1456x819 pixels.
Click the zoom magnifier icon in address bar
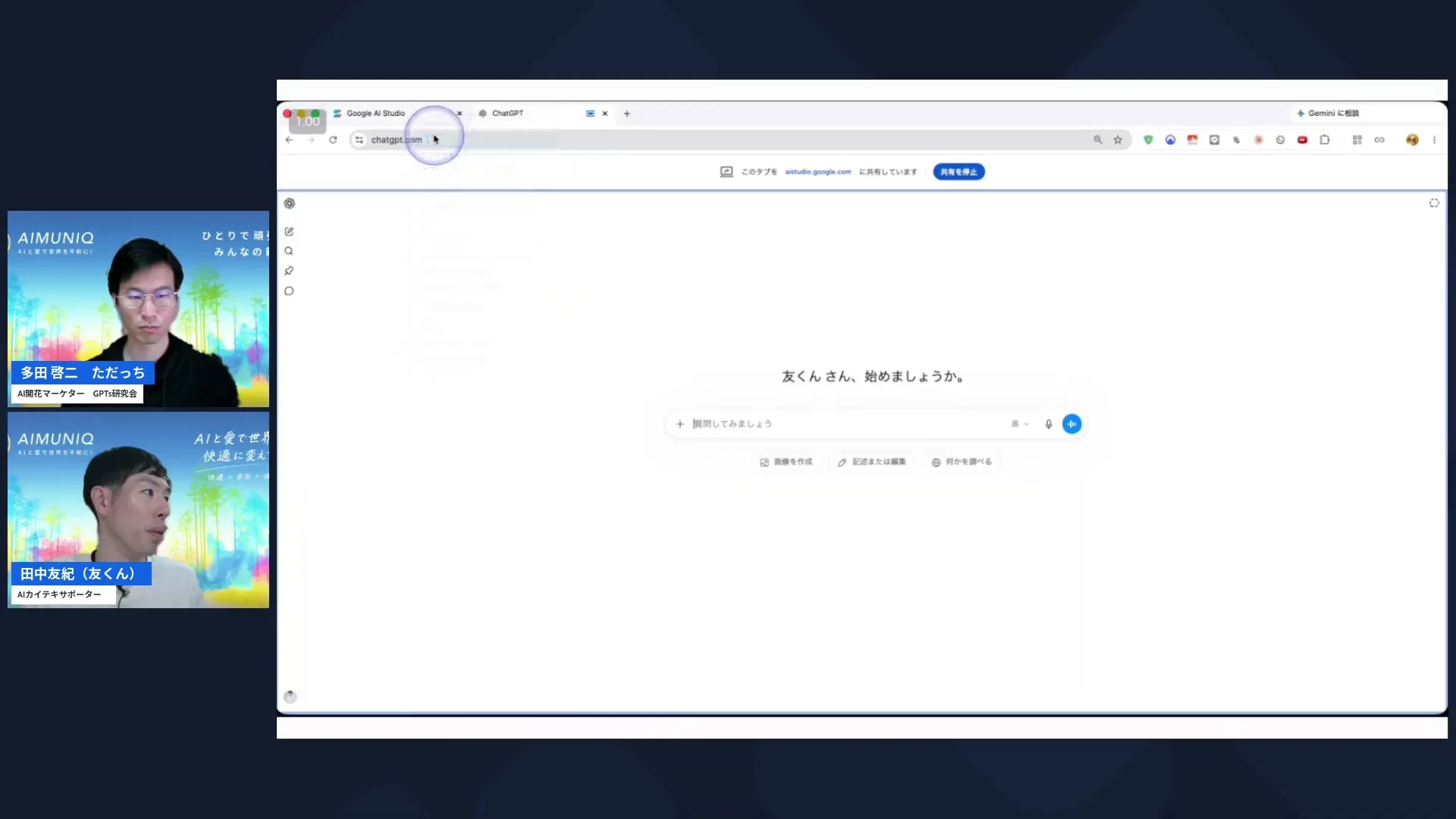coord(1097,140)
